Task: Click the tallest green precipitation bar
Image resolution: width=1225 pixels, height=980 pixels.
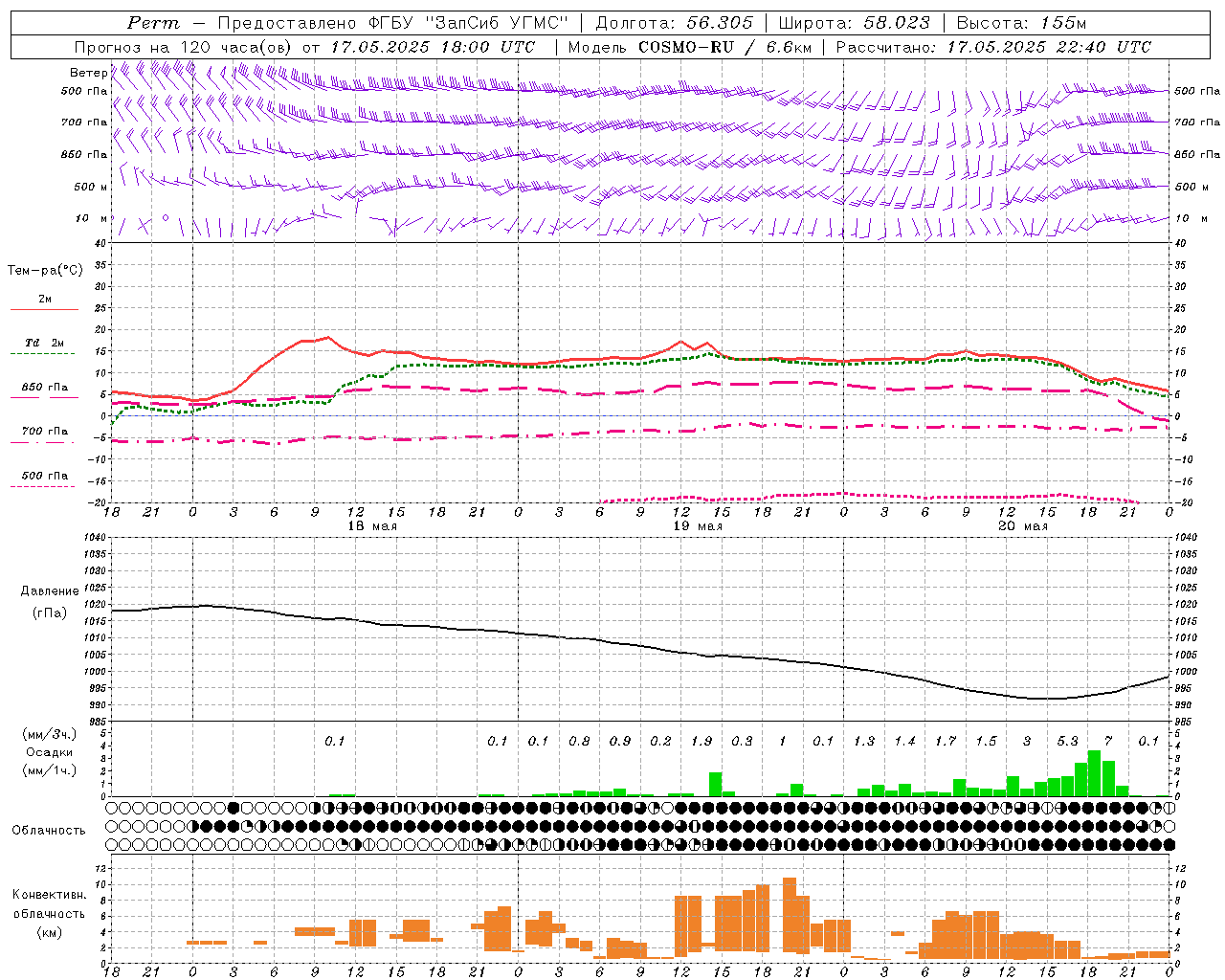Action: (x=1095, y=773)
